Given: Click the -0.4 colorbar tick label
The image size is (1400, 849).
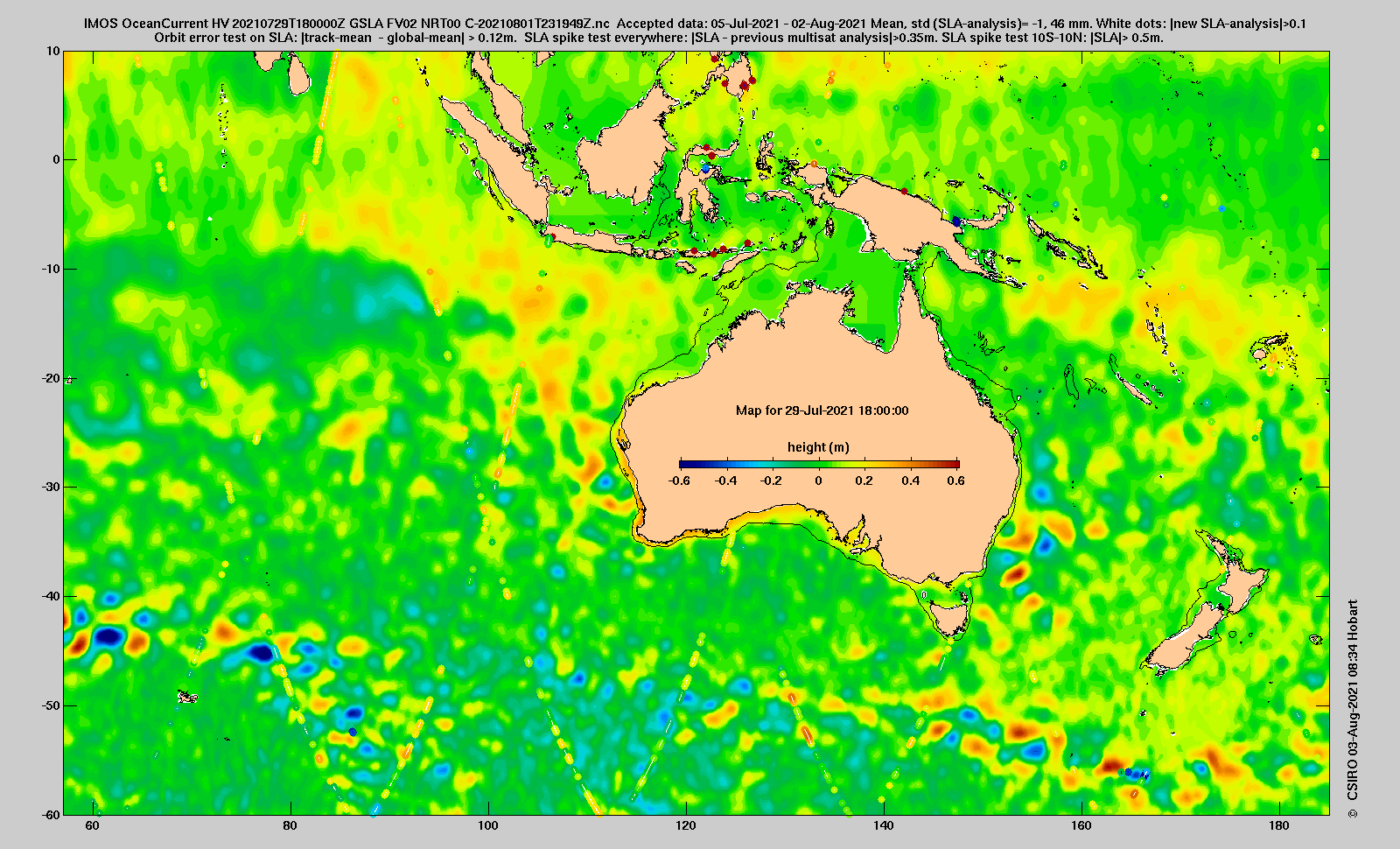Looking at the screenshot, I should pos(725,481).
